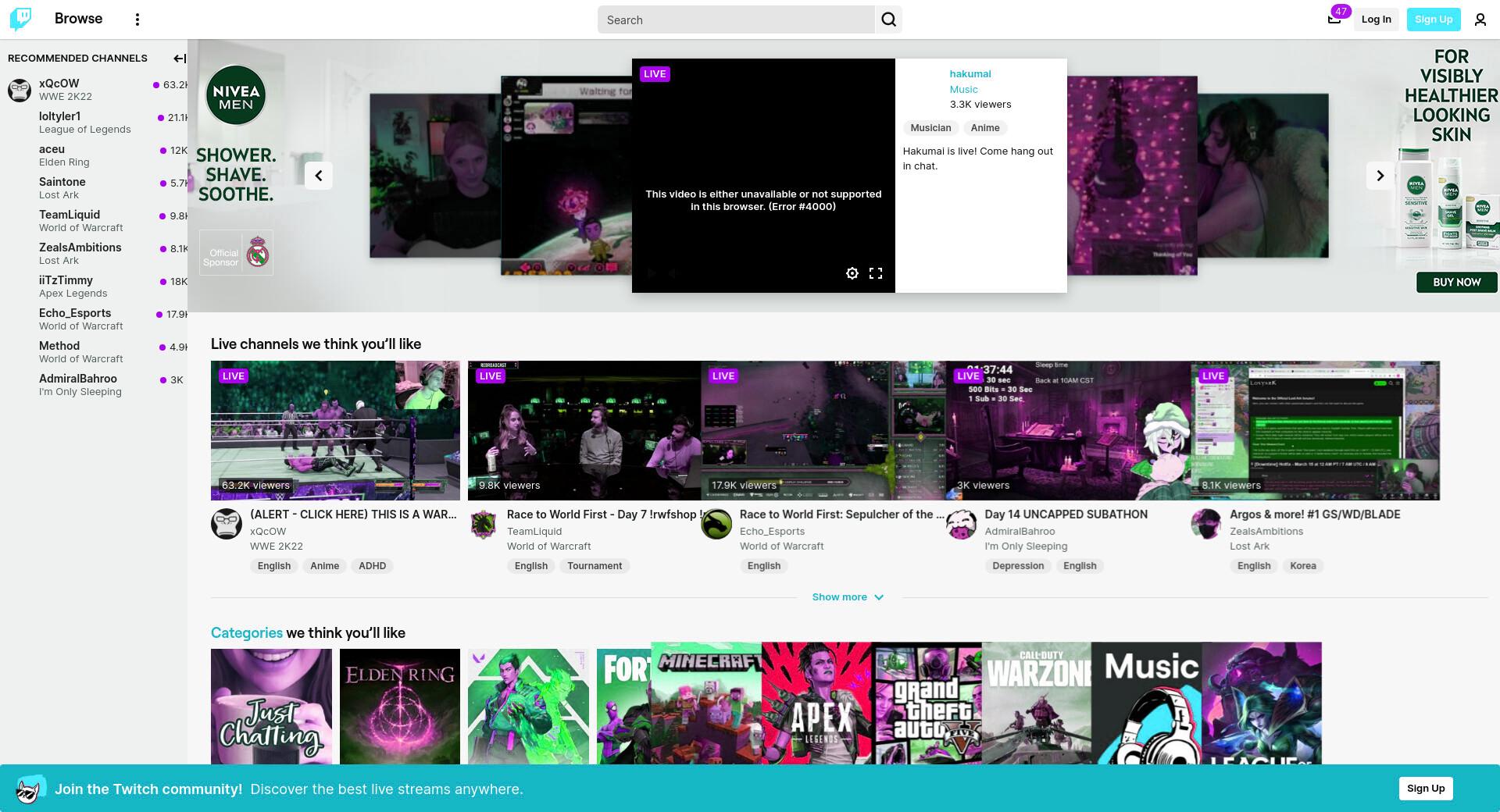Click the Depression tag under AdmiralBahroo
Screen dimensions: 1500x812
1018,566
